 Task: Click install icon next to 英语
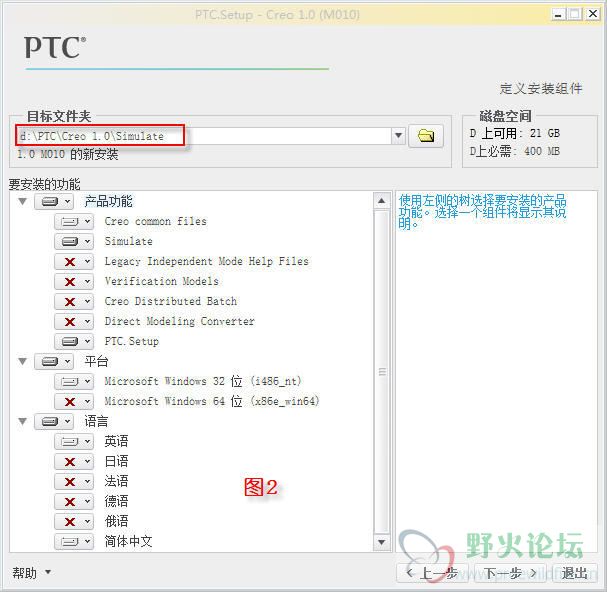[70, 441]
